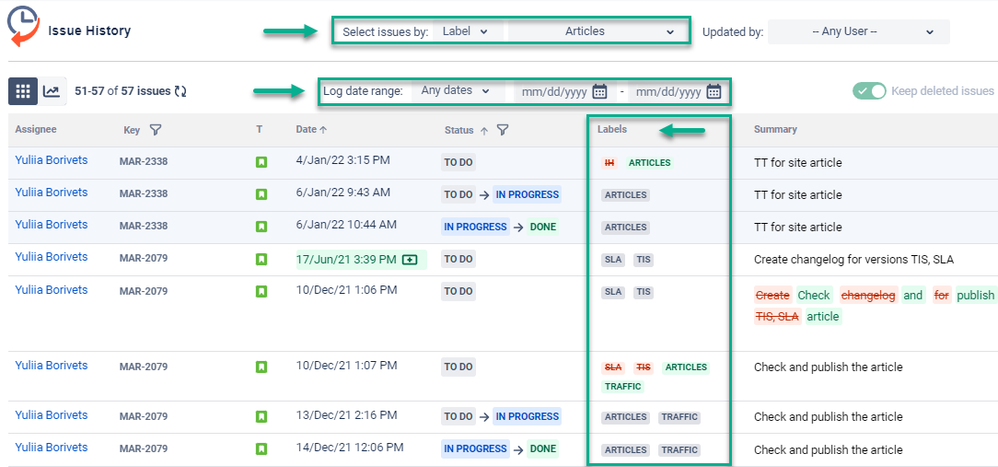Click the Issue History title
This screenshot has width=998, height=467.
(x=89, y=31)
